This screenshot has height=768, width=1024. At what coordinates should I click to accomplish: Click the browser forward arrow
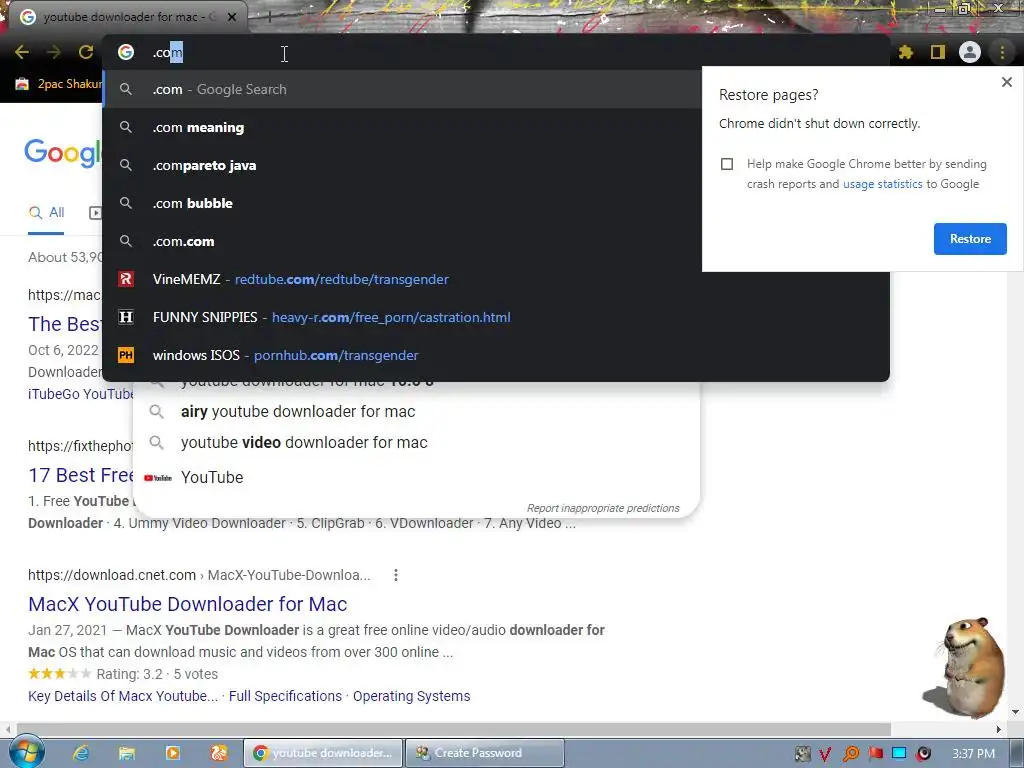[x=54, y=52]
